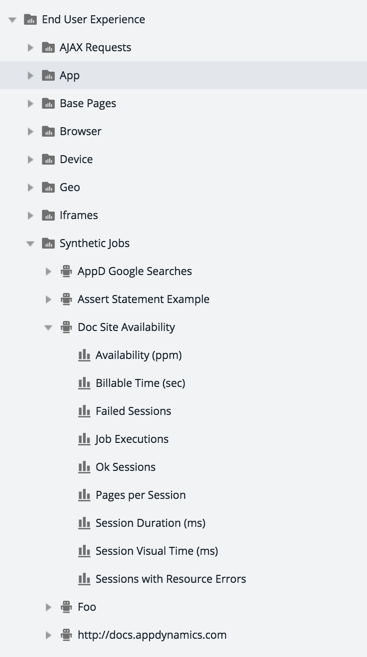Click the robot icon beside Doc Site Availability

point(66,327)
